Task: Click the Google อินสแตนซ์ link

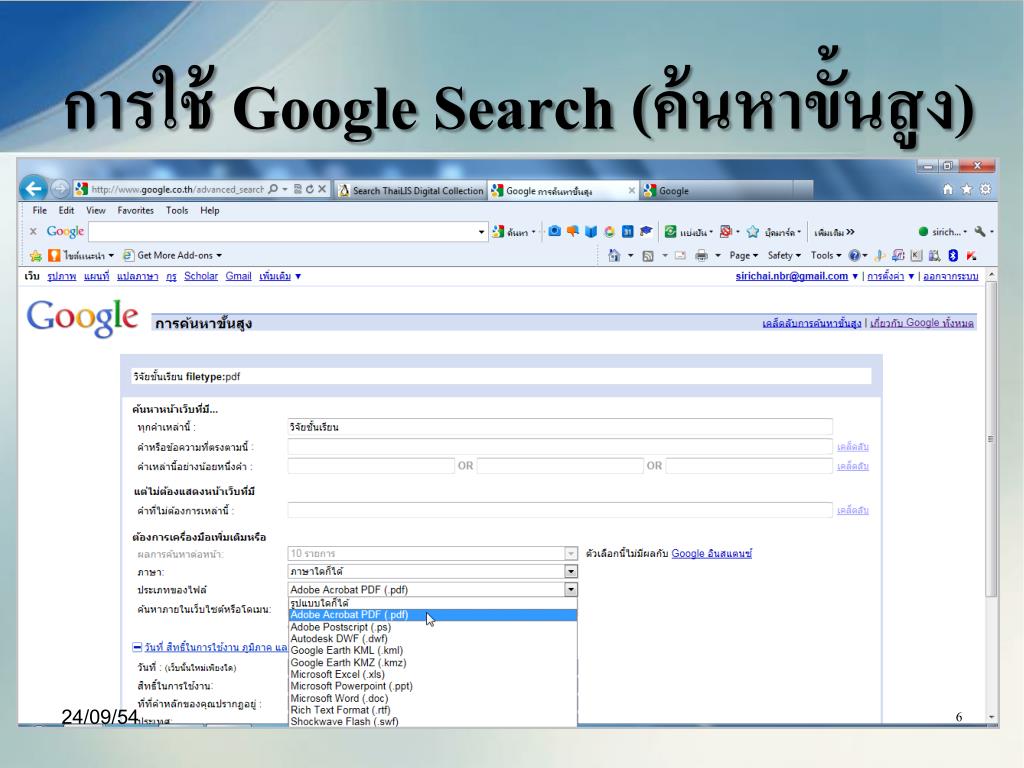Action: click(x=711, y=554)
